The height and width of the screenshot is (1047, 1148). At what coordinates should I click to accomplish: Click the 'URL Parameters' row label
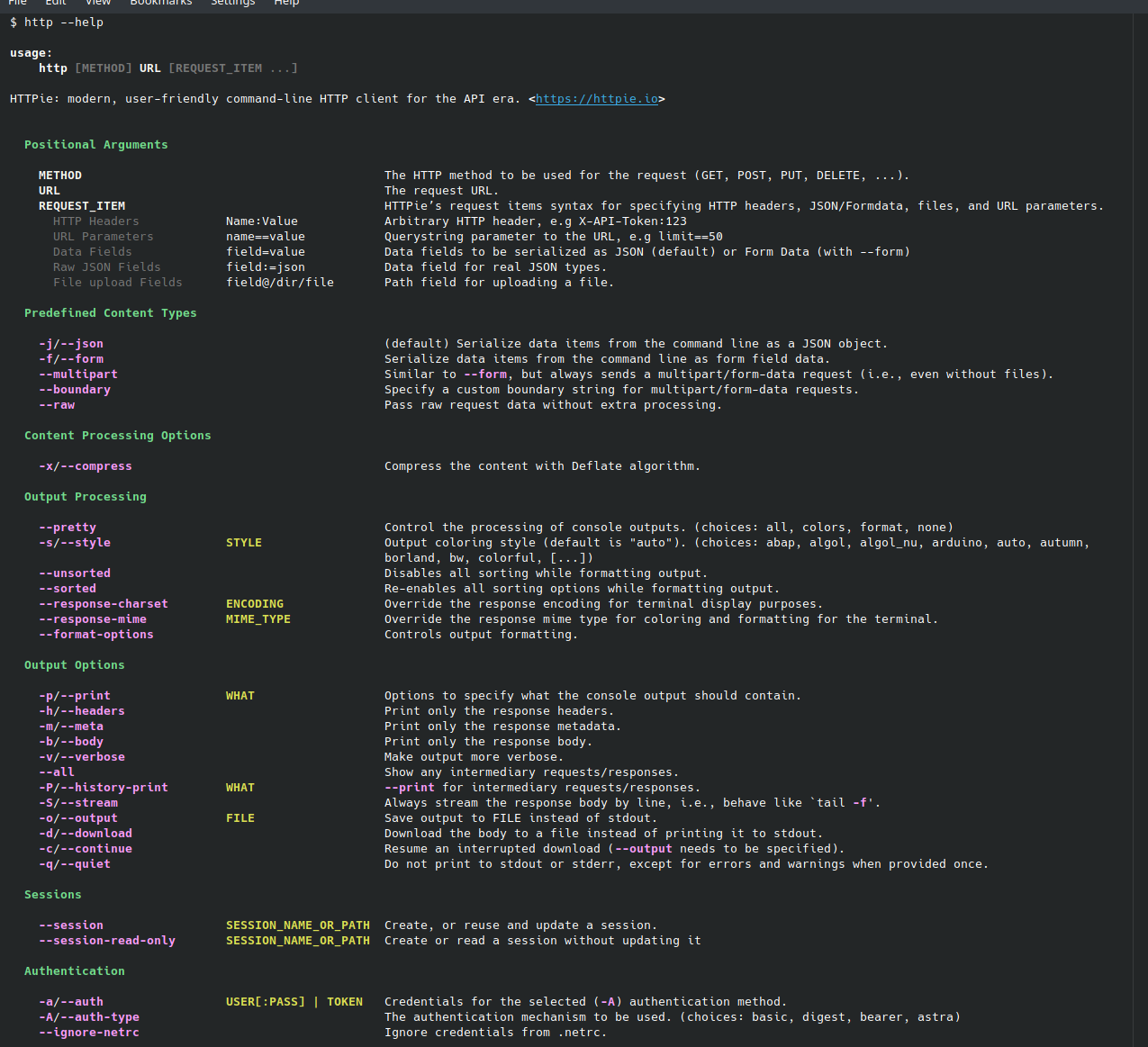click(104, 237)
